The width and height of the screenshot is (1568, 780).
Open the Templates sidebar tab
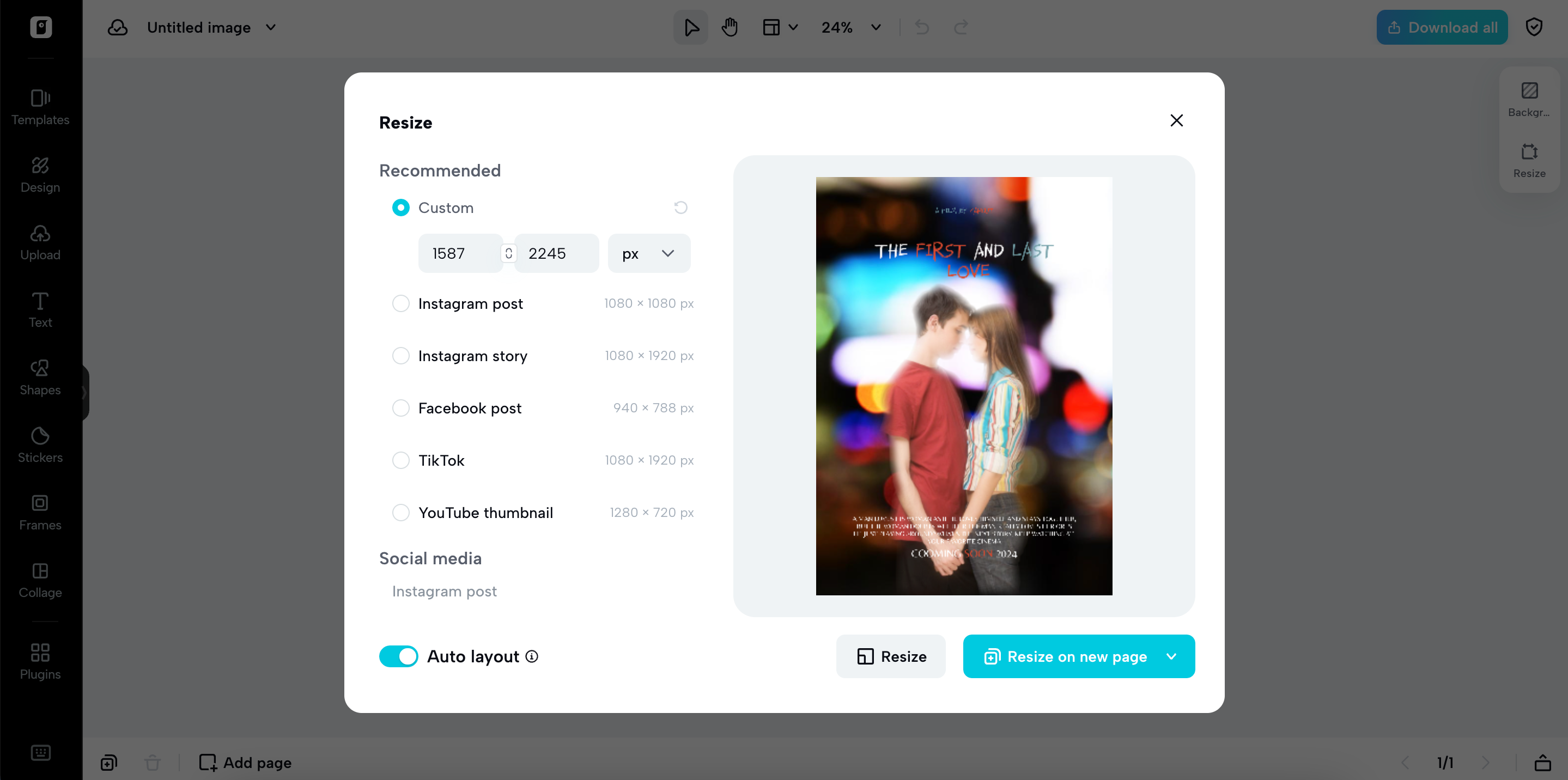click(x=40, y=107)
